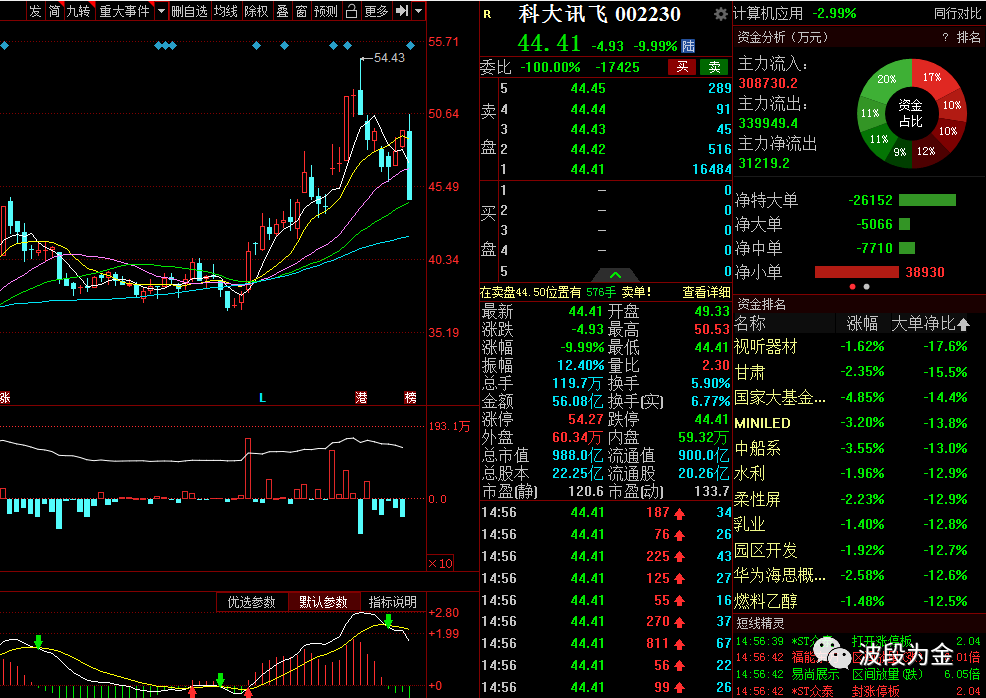The image size is (986, 698).
Task: Click the first green MACD sell arrow
Action: click(39, 641)
